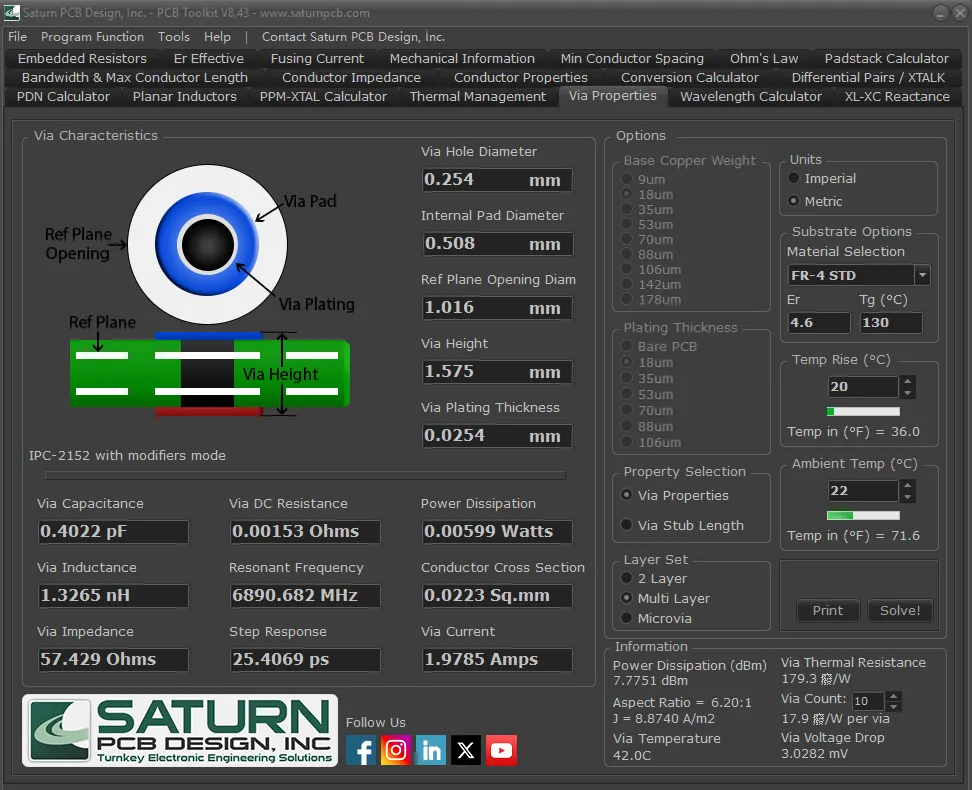The height and width of the screenshot is (790, 972).
Task: Click the Internal Pad Diameter field
Action: pyautogui.click(x=497, y=244)
